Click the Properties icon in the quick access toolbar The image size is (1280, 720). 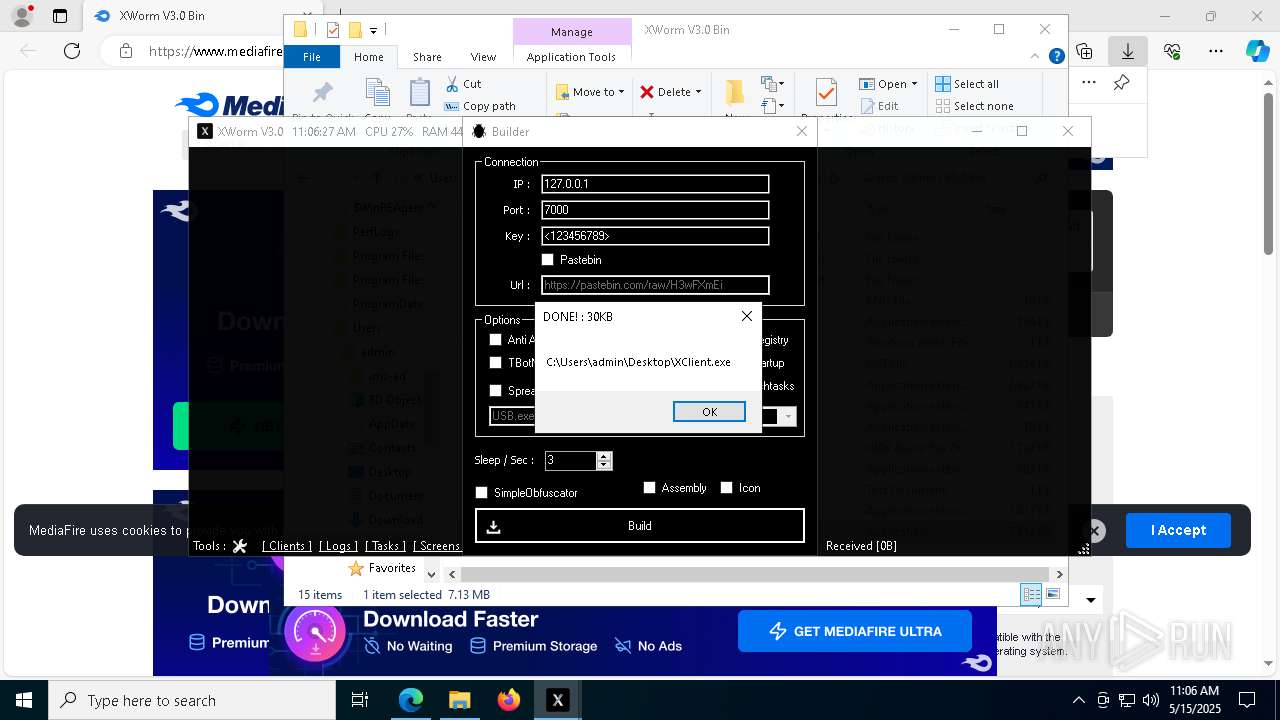tap(333, 30)
